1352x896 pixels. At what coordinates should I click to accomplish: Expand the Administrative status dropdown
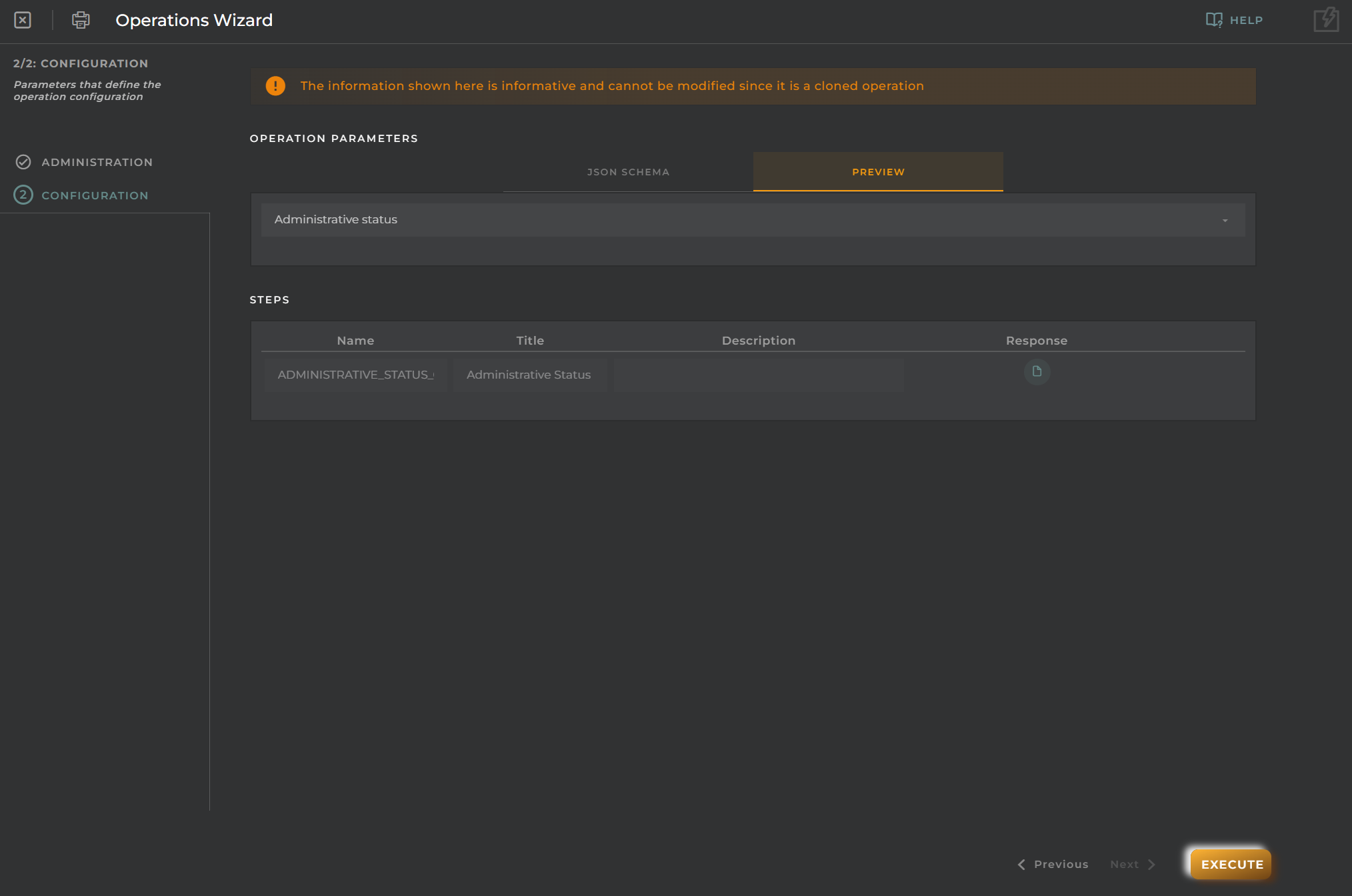(x=753, y=220)
